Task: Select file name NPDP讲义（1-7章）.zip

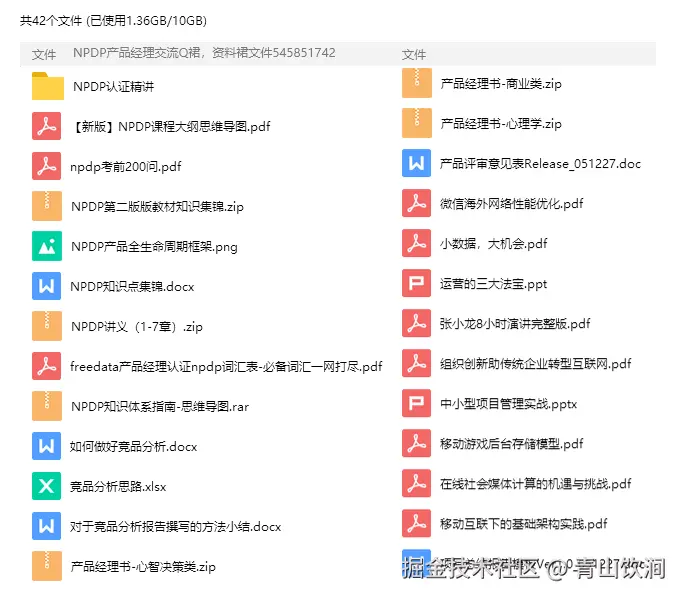Action: click(x=137, y=326)
